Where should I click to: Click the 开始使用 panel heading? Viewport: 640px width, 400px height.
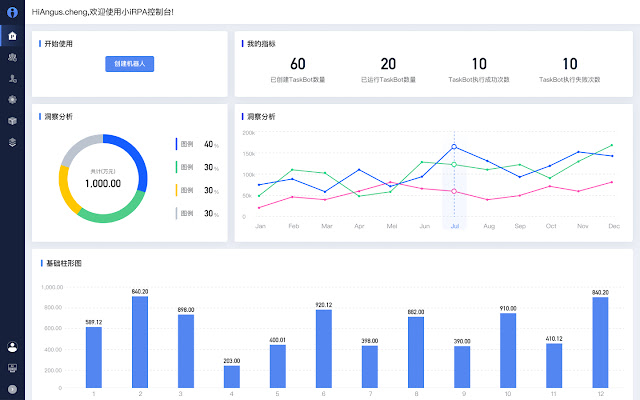pyautogui.click(x=58, y=44)
